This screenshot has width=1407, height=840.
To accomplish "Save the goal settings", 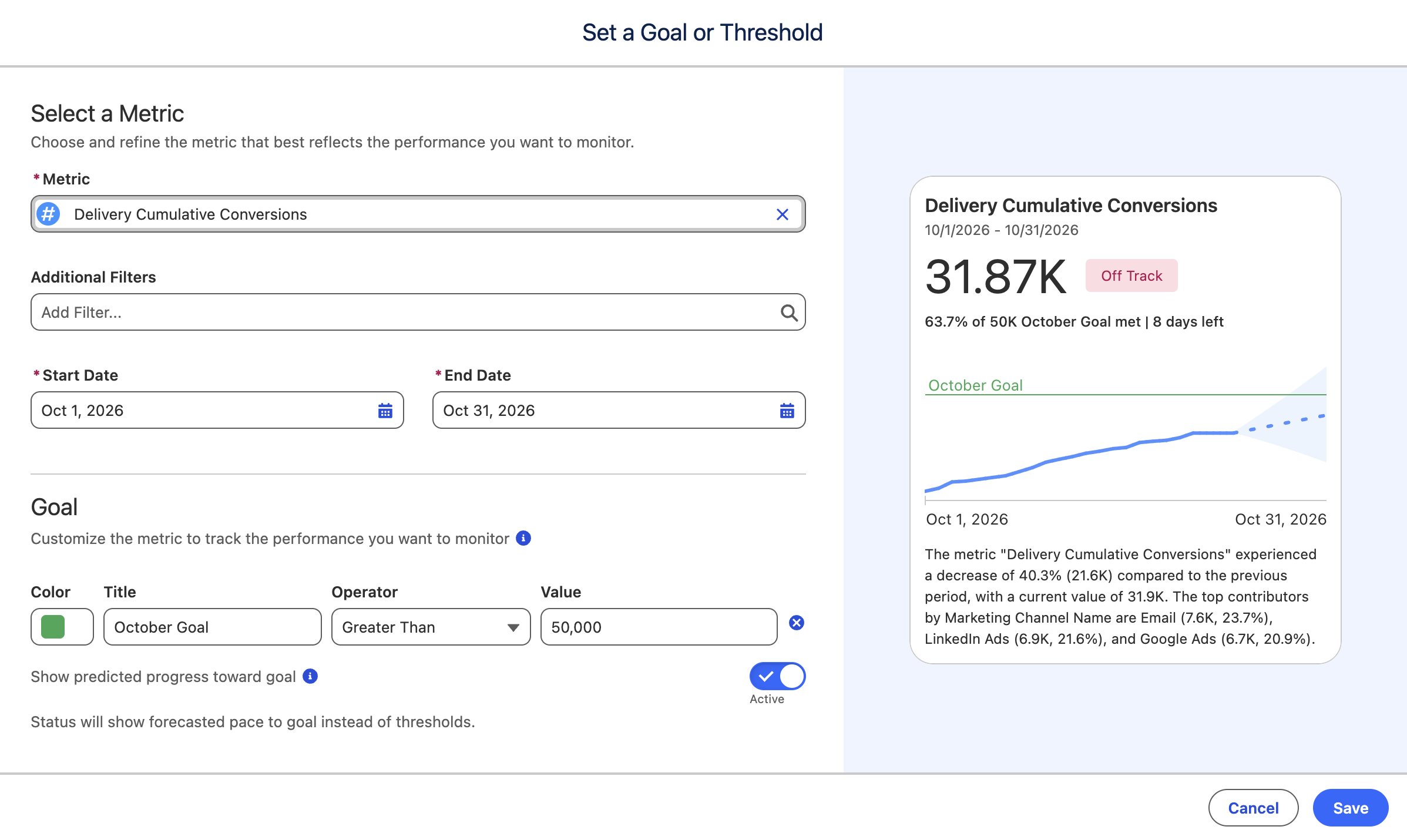I will click(1351, 808).
